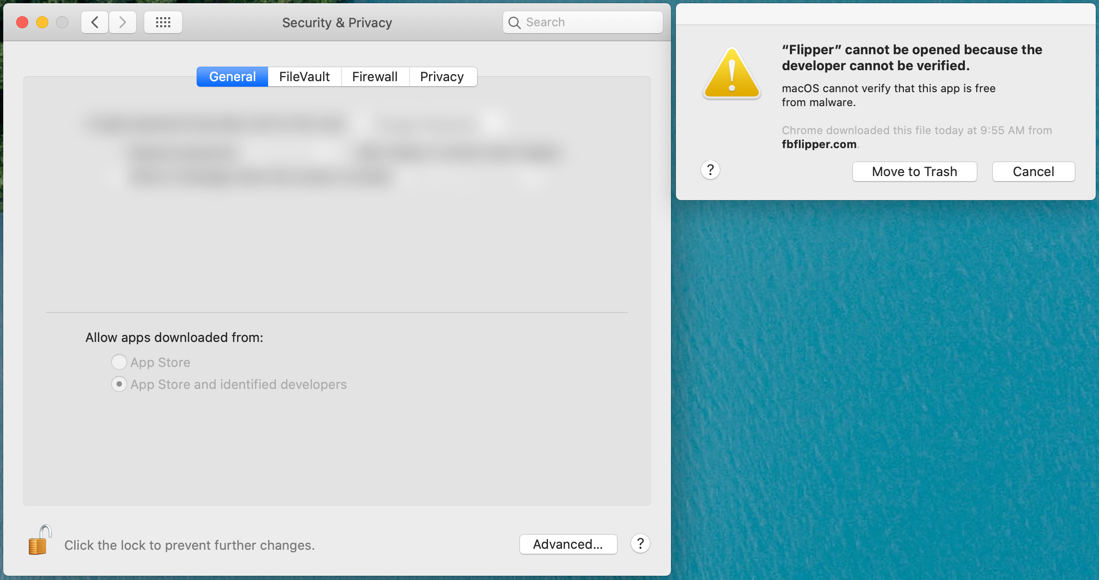Select App Store and identified developers option
This screenshot has height=580, width=1099.
pyautogui.click(x=119, y=385)
